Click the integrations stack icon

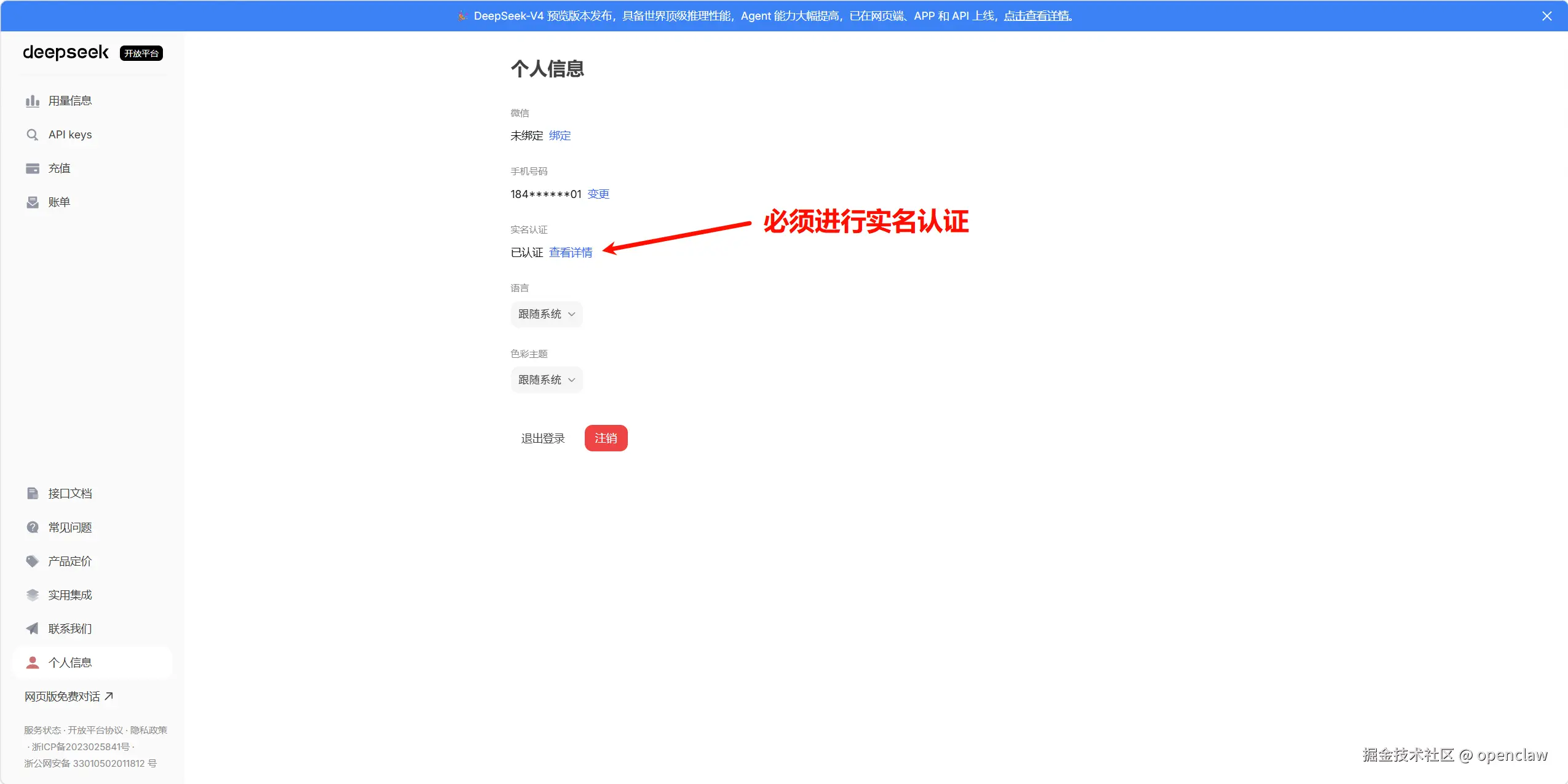(33, 595)
